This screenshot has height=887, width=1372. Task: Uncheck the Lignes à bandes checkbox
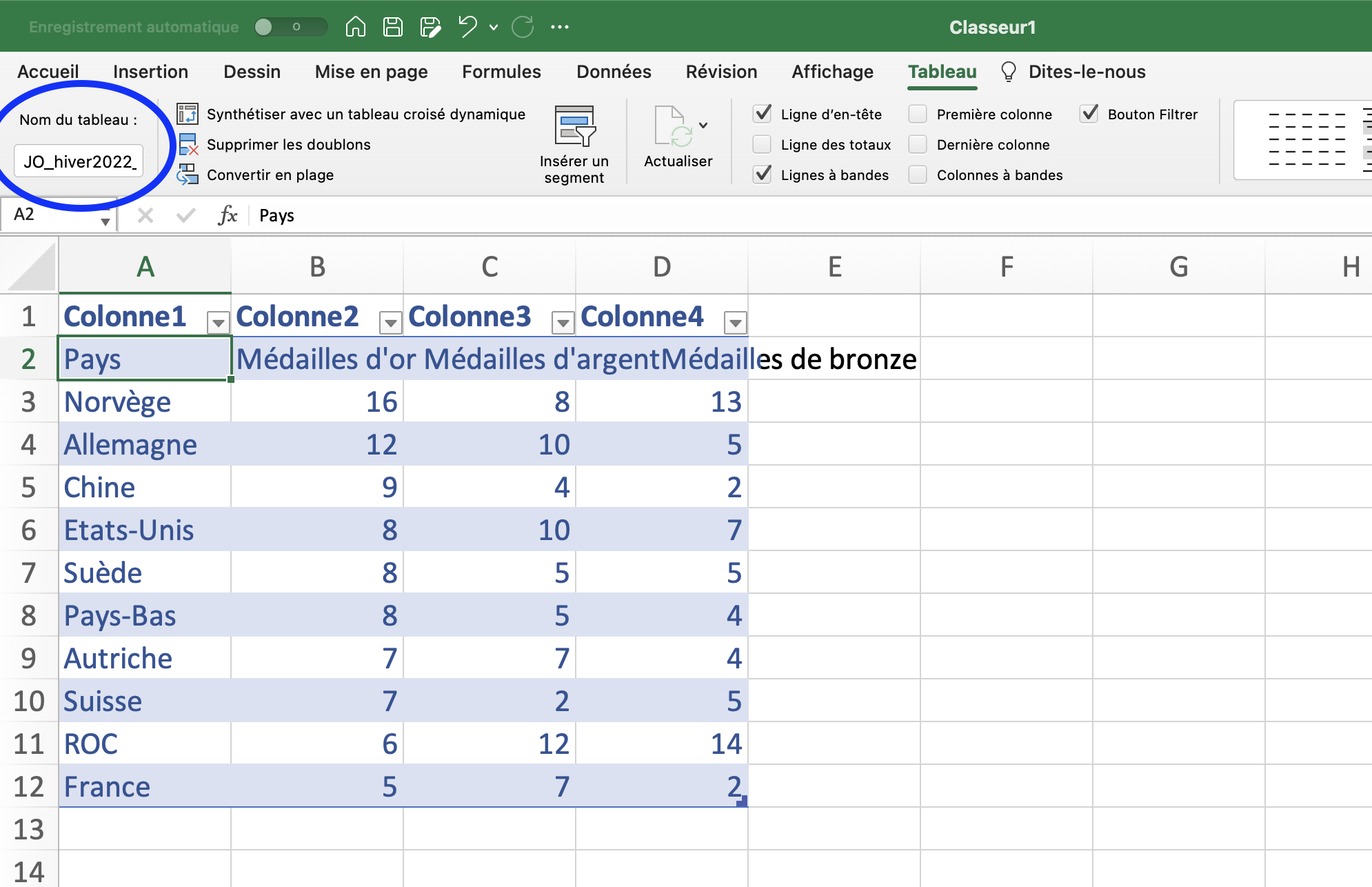pos(762,175)
